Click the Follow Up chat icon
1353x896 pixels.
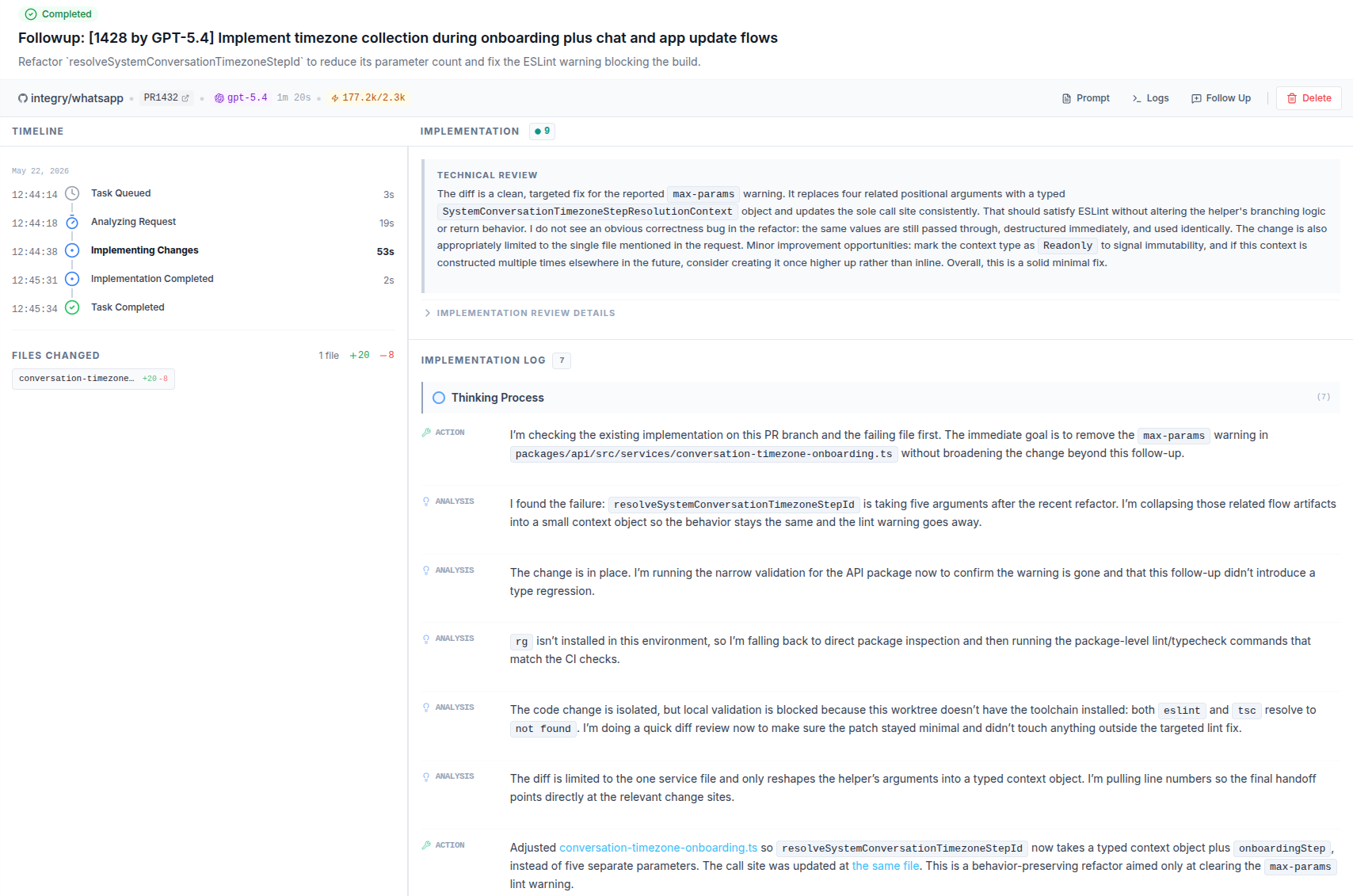1196,98
